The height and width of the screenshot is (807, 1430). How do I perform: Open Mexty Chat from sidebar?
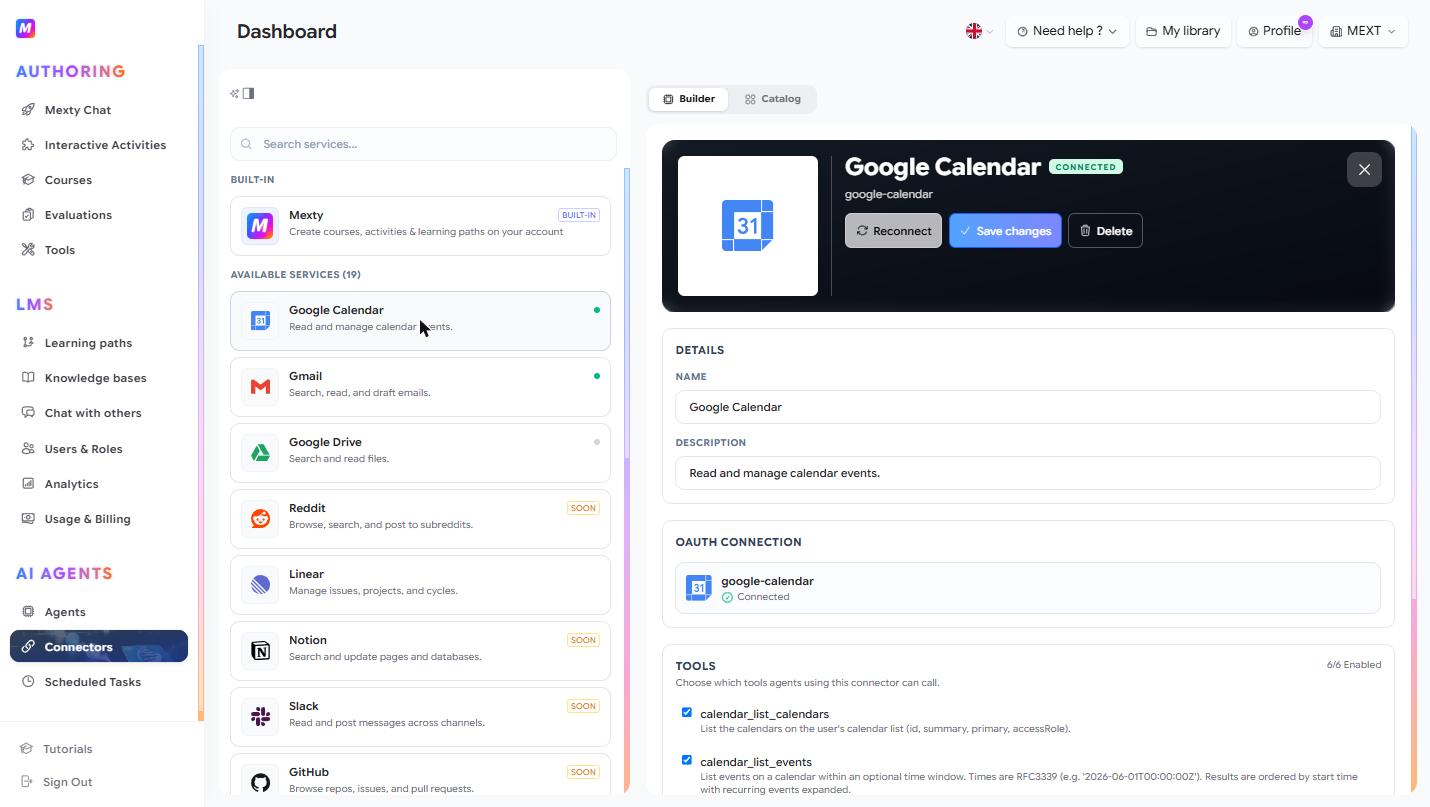[77, 110]
